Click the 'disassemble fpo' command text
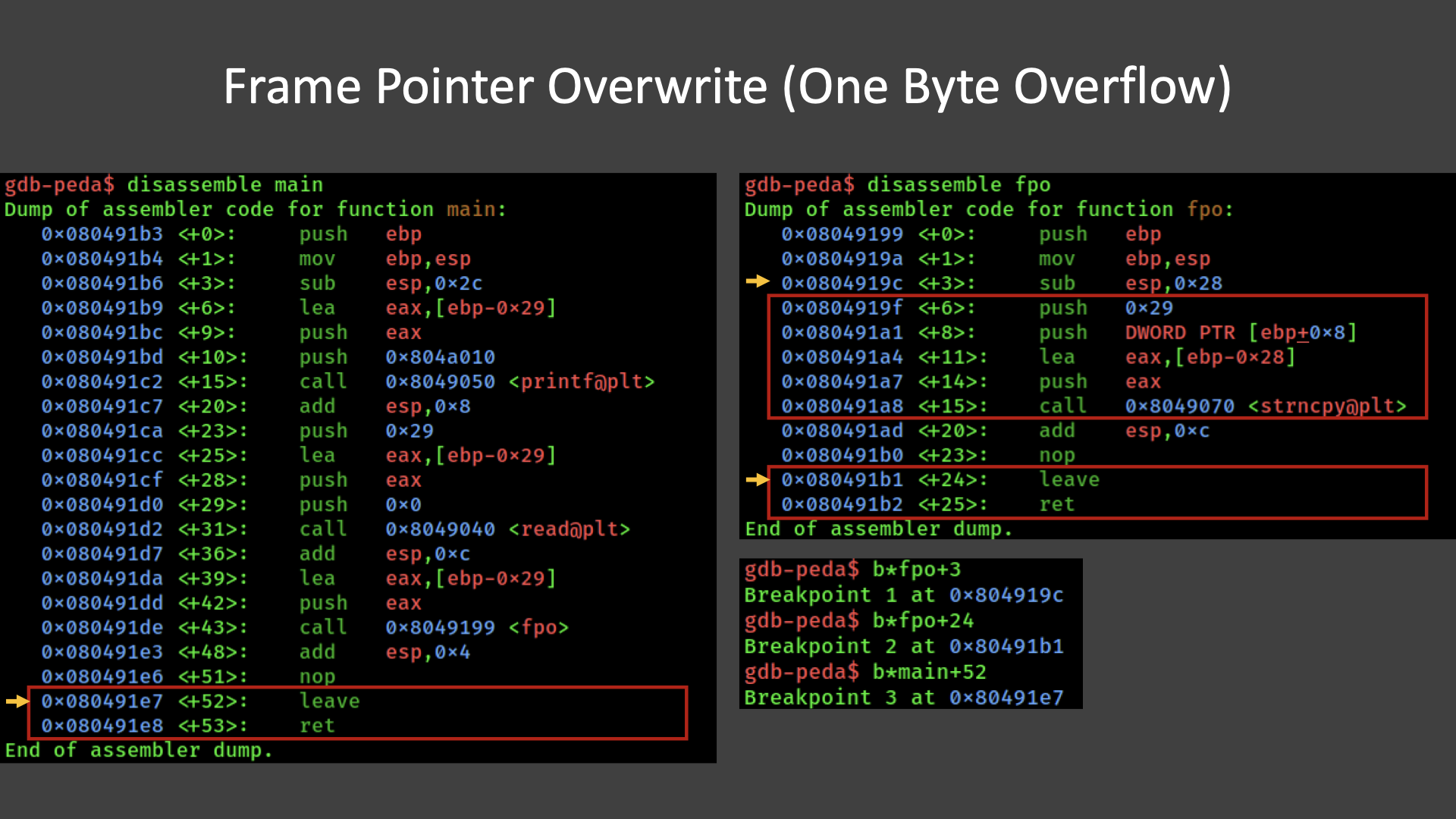Screen dimensions: 1456x819 point(959,185)
